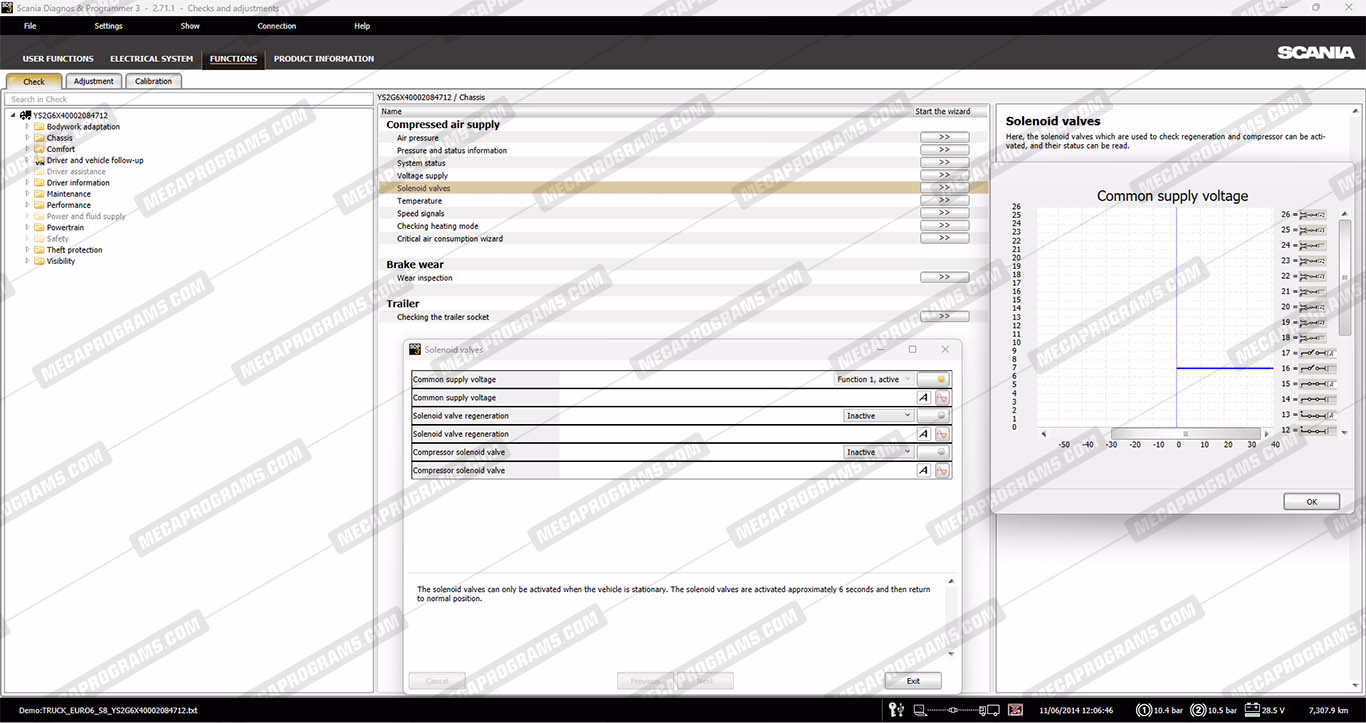Switch to the Calibration tab

tap(153, 81)
